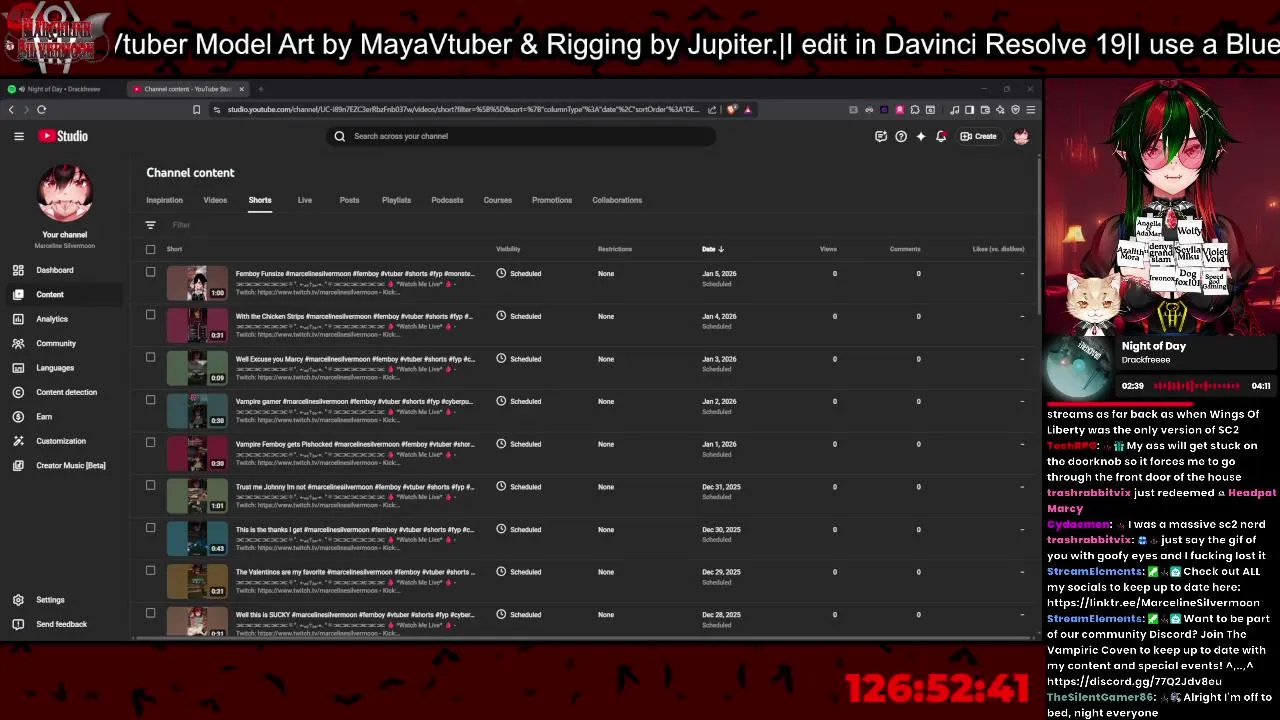This screenshot has height=720, width=1280.
Task: Open the notifications bell
Action: tap(941, 136)
